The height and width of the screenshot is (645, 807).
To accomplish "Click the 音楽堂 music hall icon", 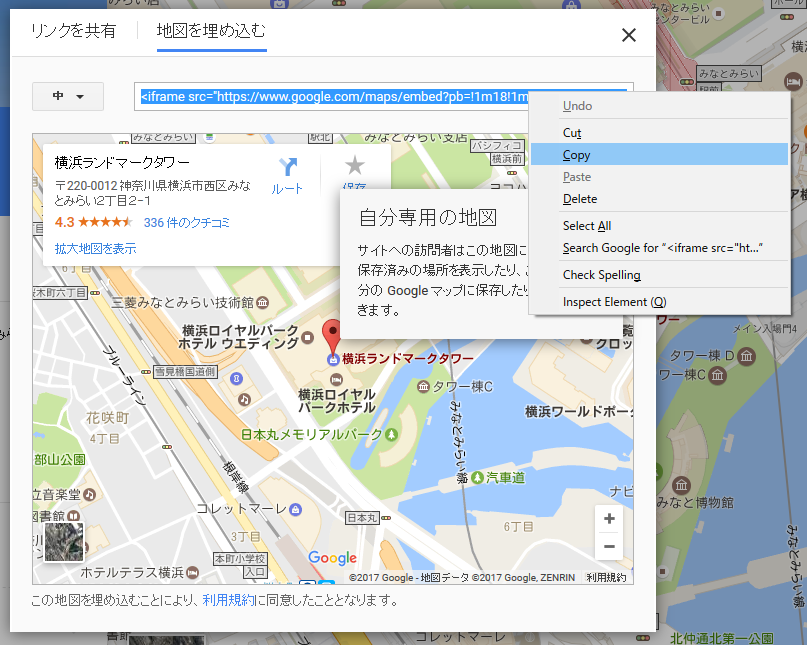I will point(90,495).
